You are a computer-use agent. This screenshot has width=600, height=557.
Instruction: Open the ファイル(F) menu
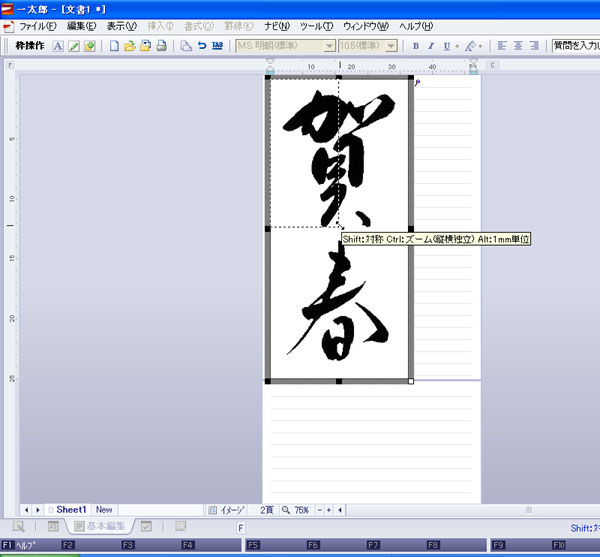pos(38,26)
